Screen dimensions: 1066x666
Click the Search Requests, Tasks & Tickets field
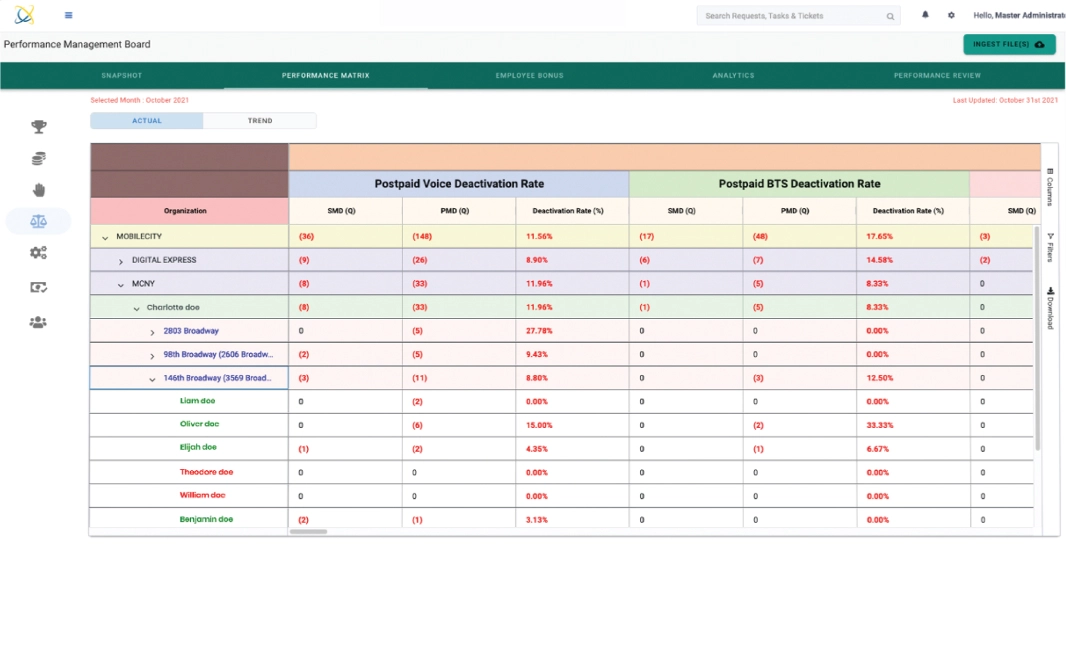(790, 16)
